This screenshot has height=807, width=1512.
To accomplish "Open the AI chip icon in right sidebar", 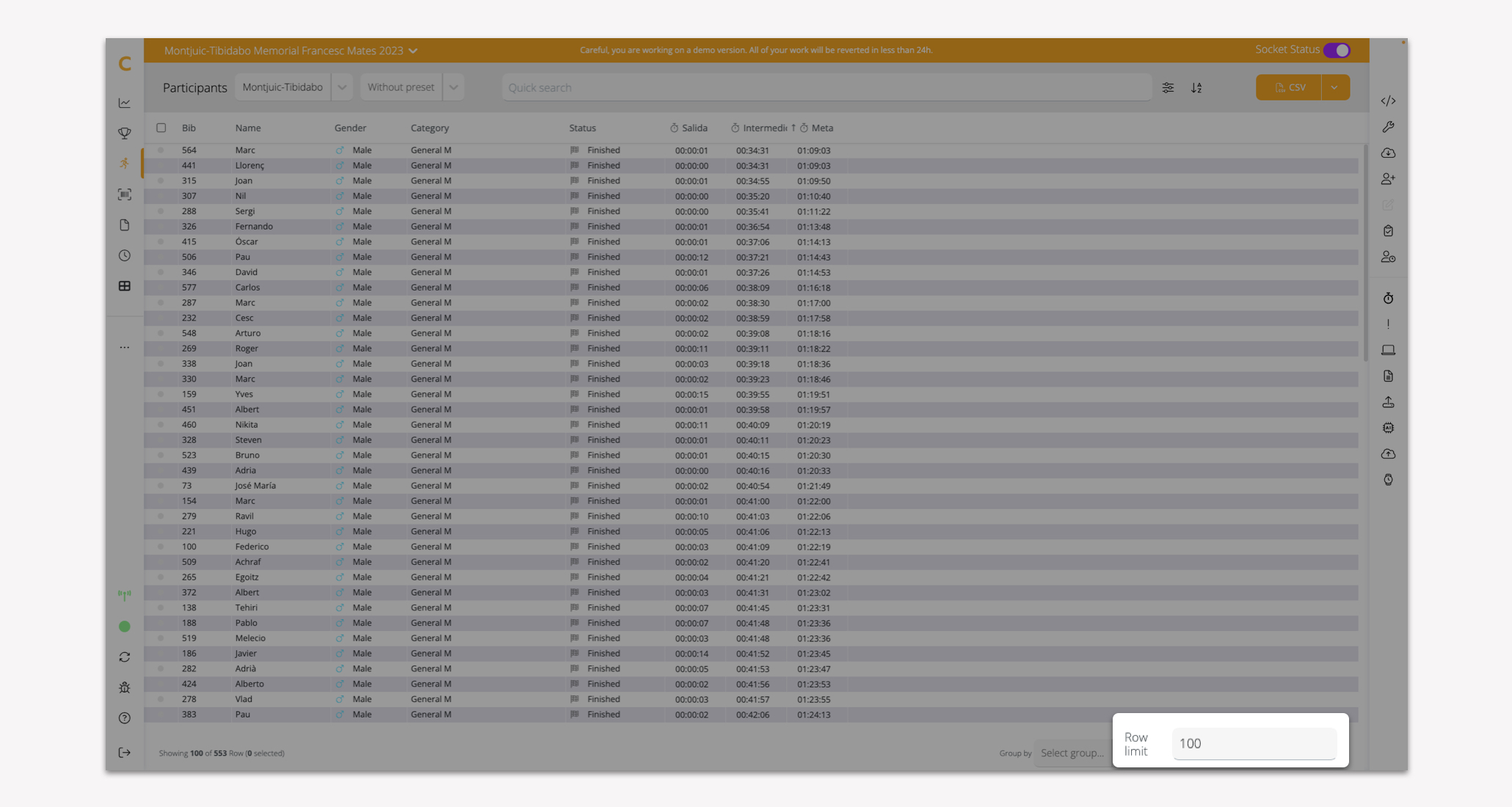I will pos(1388,428).
